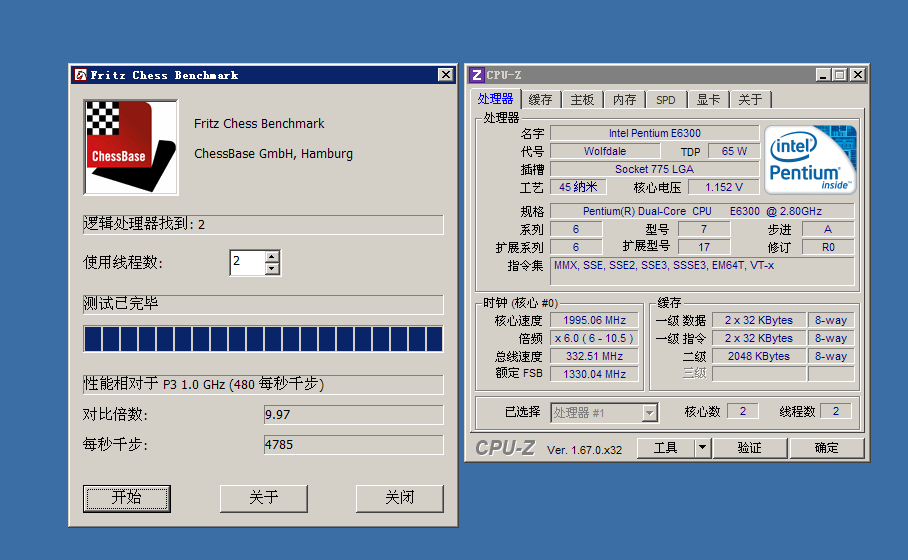
Task: Increase thread count with up spinner arrow
Action: pyautogui.click(x=272, y=256)
